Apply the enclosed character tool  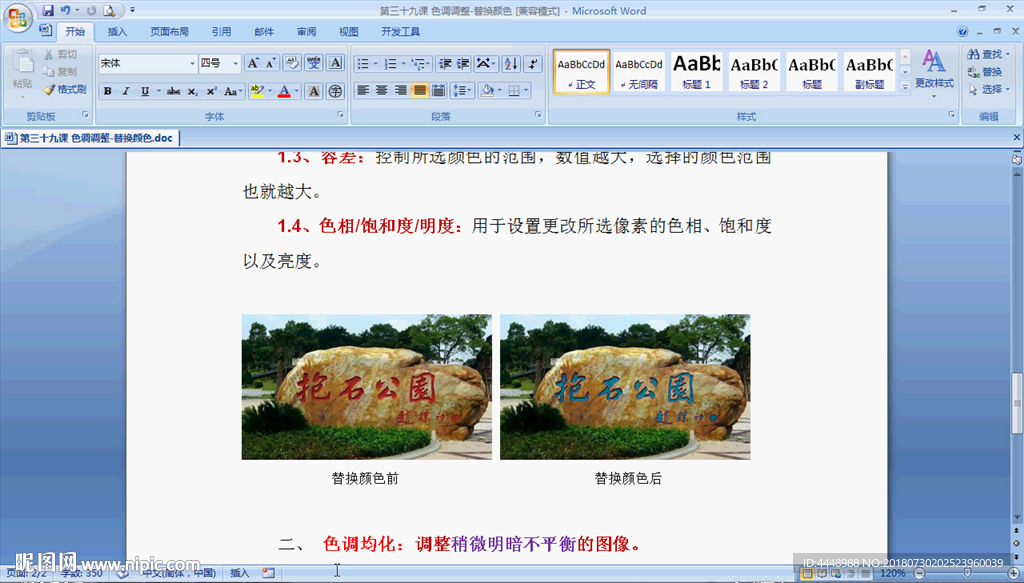pyautogui.click(x=335, y=91)
